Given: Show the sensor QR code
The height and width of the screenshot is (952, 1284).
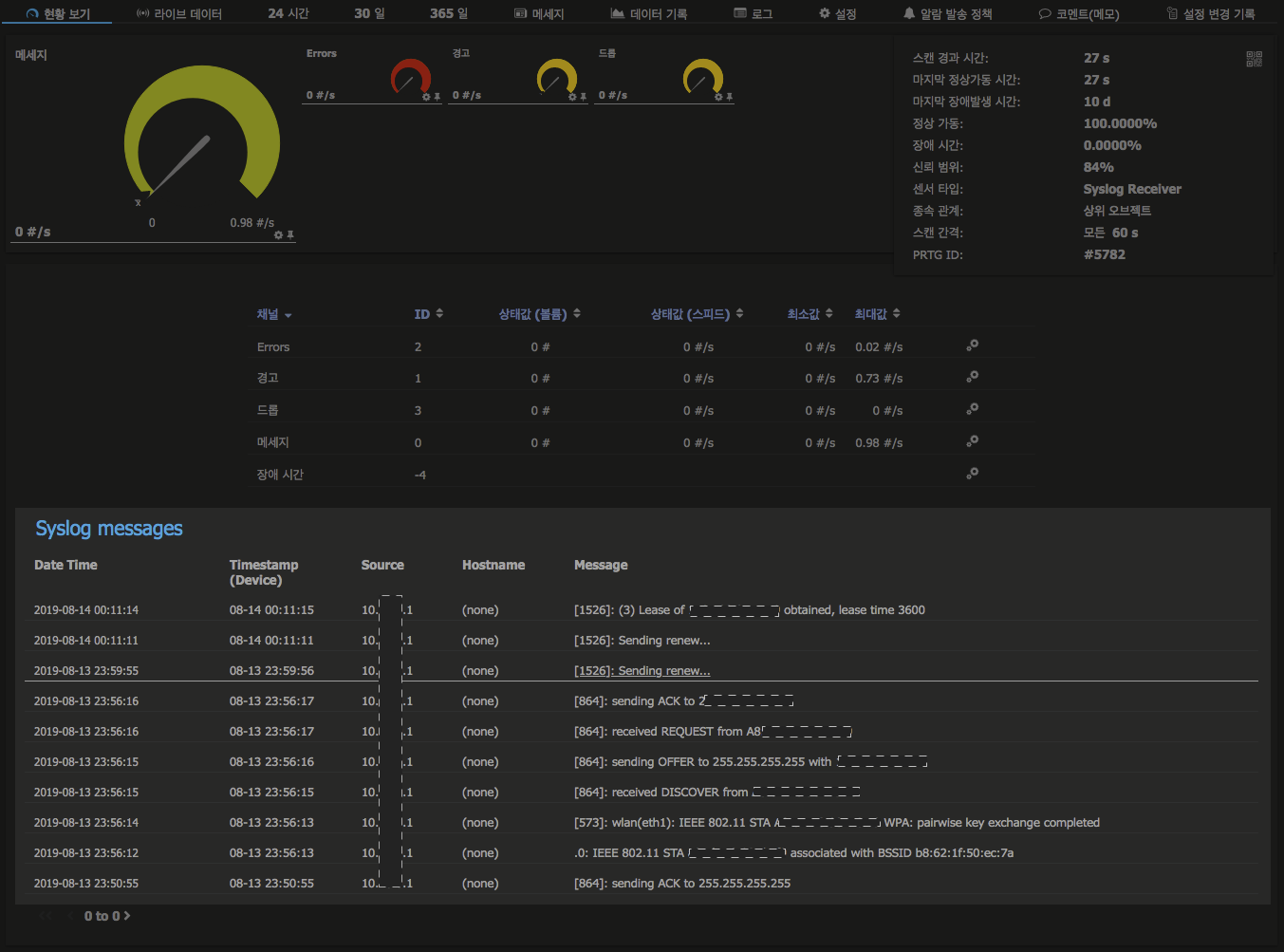Looking at the screenshot, I should pyautogui.click(x=1254, y=59).
